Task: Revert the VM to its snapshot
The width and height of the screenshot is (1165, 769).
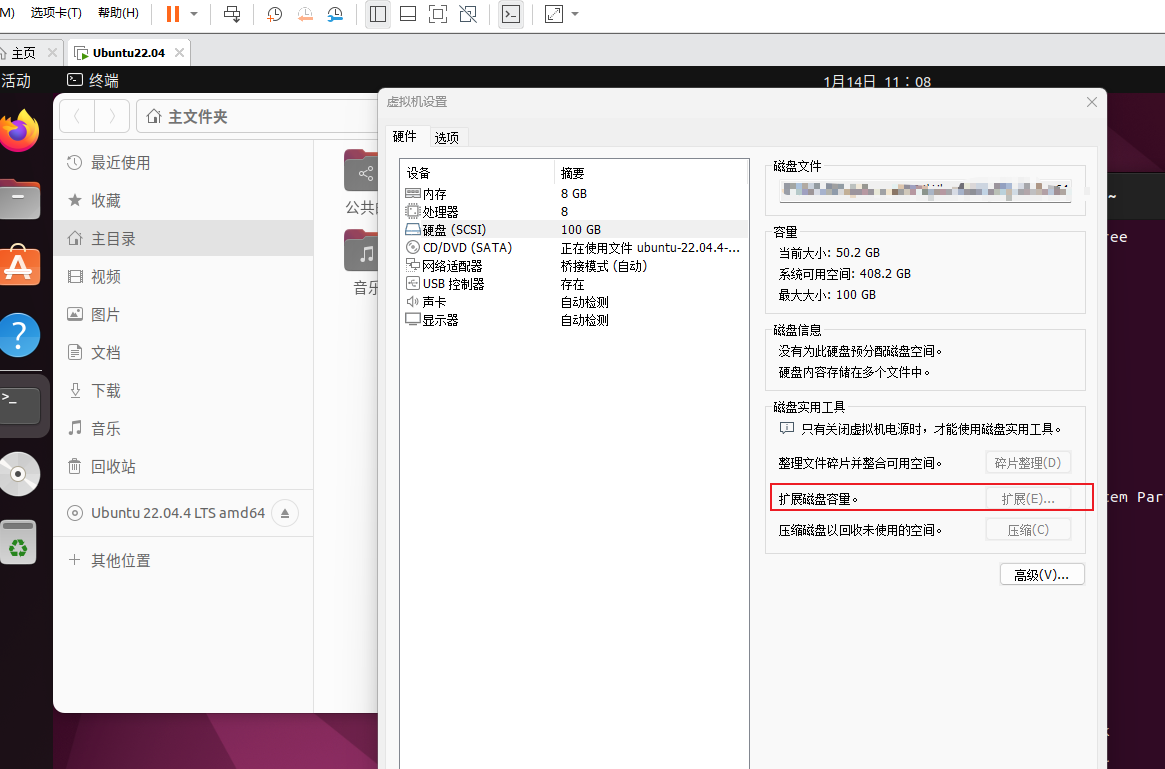Action: (304, 13)
